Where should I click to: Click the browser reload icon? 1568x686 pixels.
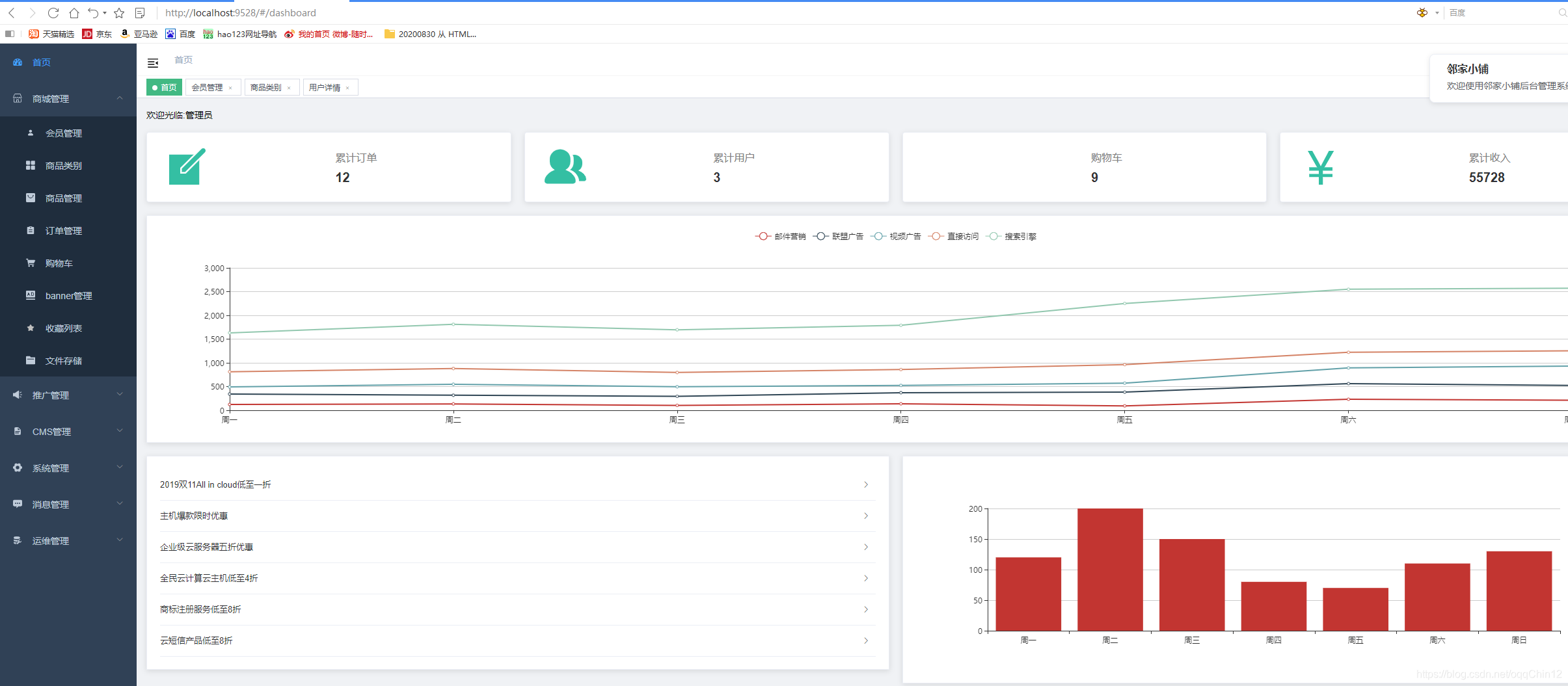click(x=53, y=13)
